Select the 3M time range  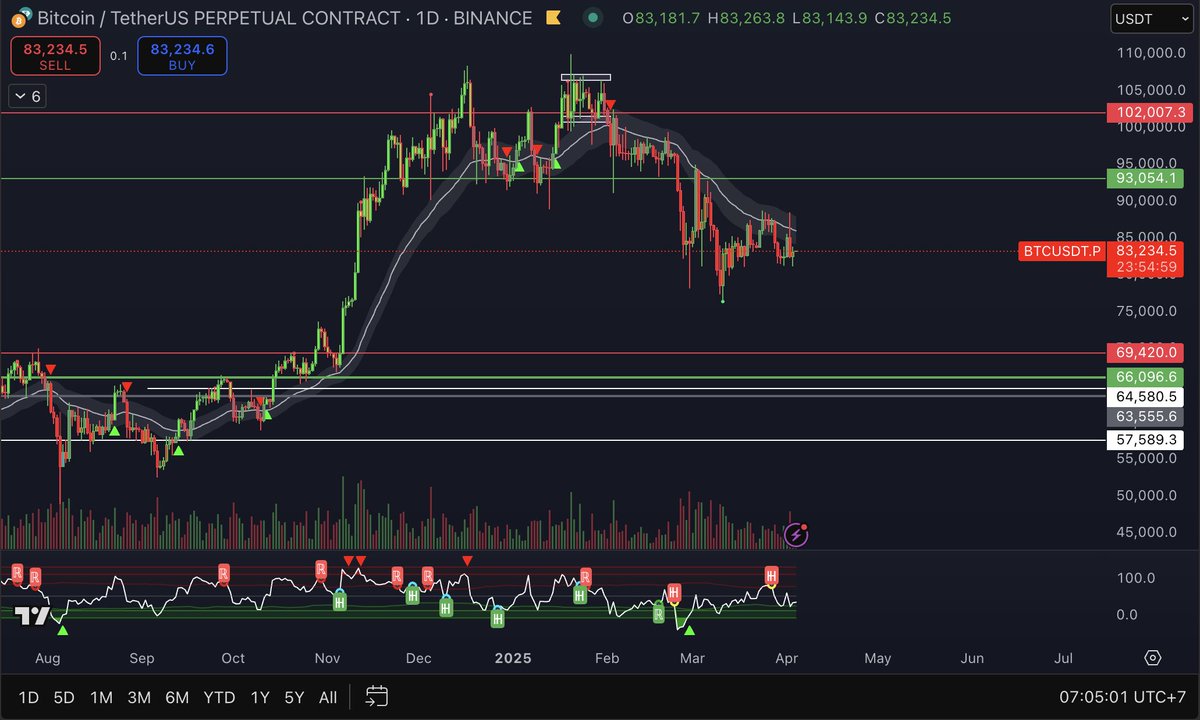click(x=139, y=697)
